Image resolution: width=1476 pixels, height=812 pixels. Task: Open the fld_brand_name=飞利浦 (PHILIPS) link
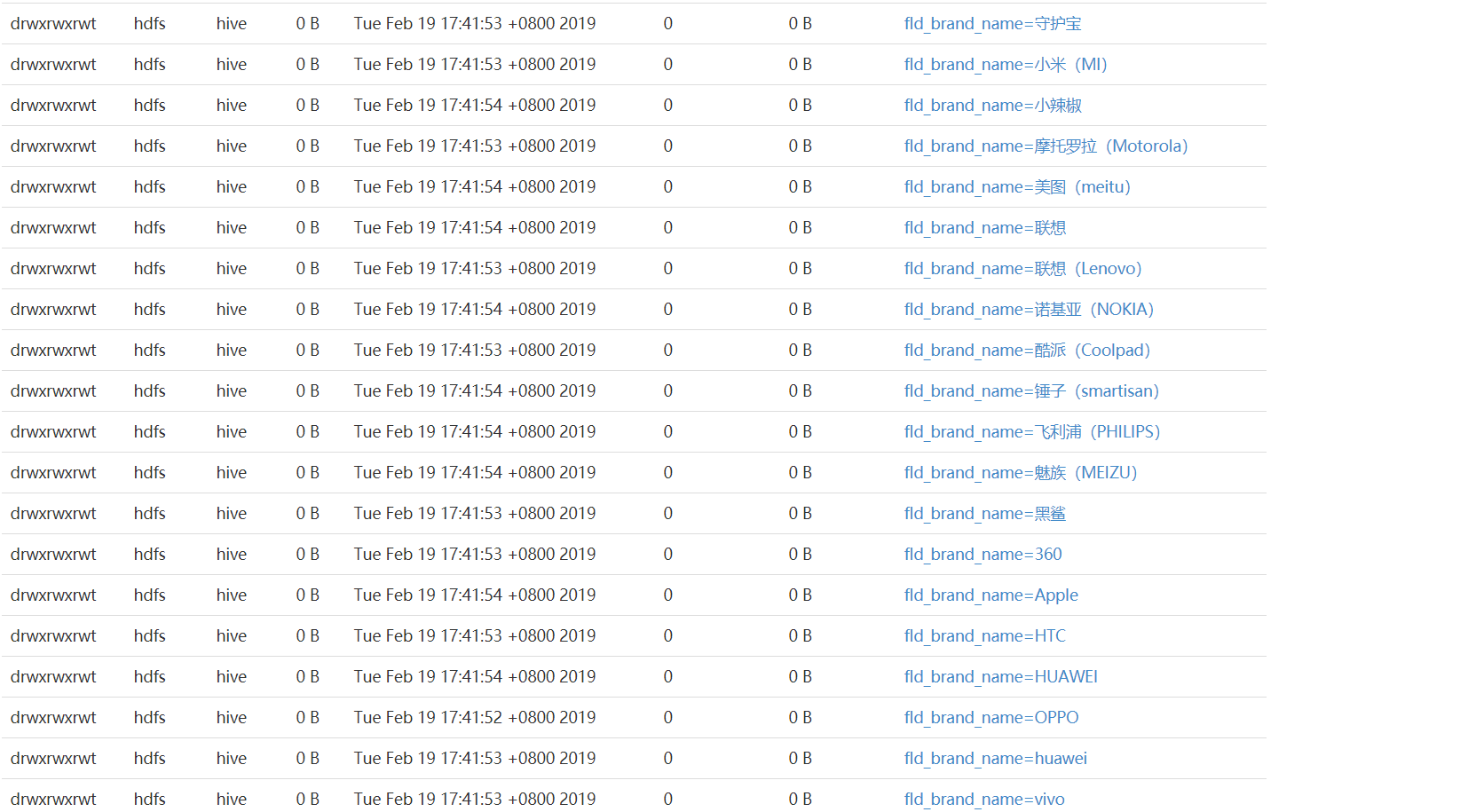pos(1032,432)
